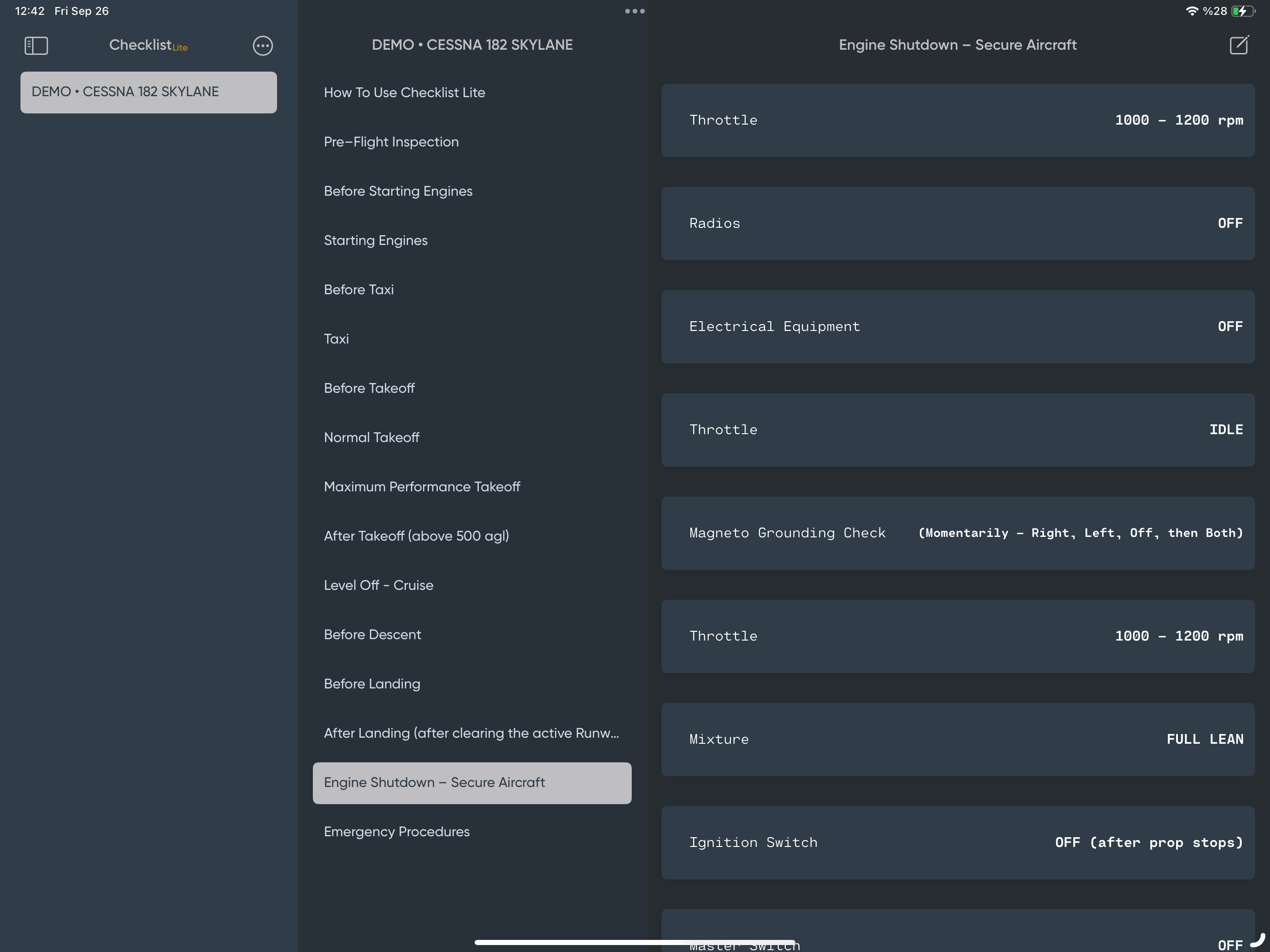This screenshot has height=952, width=1270.
Task: Tap the DEMO • CESSNA 182 SKYLANE column header
Action: pos(472,45)
